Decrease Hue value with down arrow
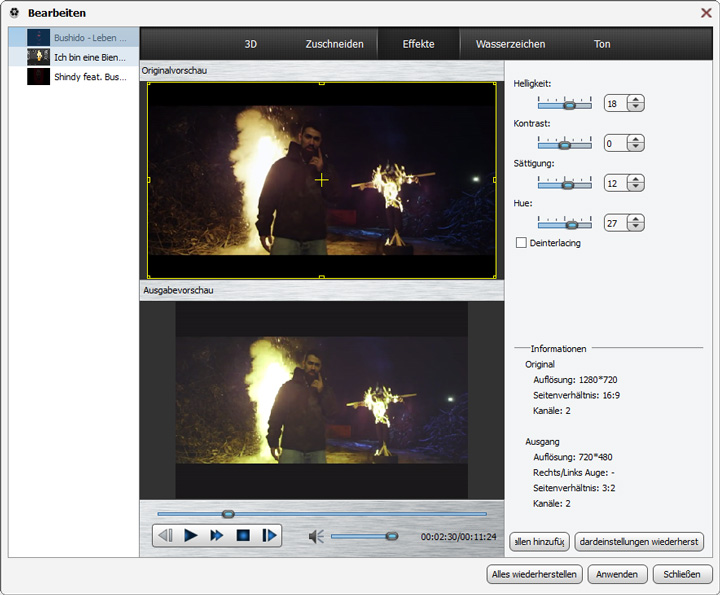 point(636,227)
